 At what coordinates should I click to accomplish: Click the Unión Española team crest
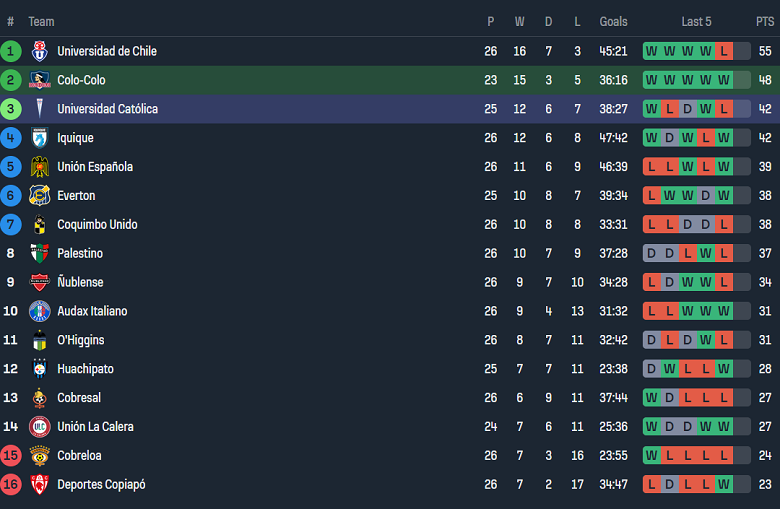click(x=39, y=167)
